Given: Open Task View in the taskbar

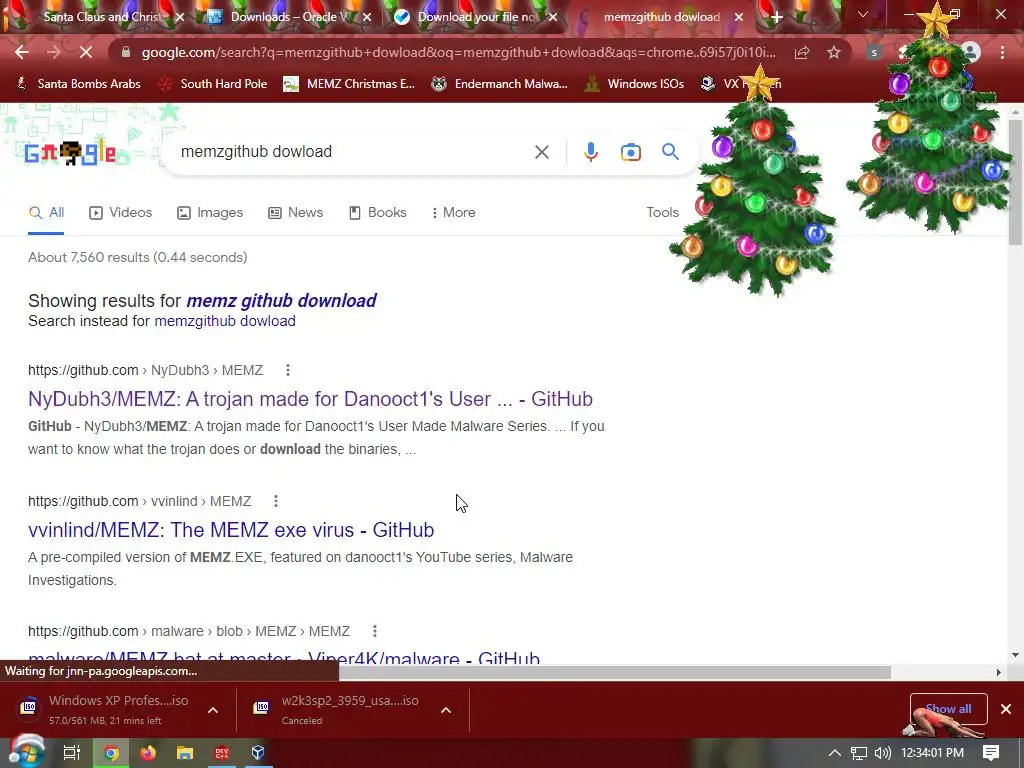Looking at the screenshot, I should point(71,753).
